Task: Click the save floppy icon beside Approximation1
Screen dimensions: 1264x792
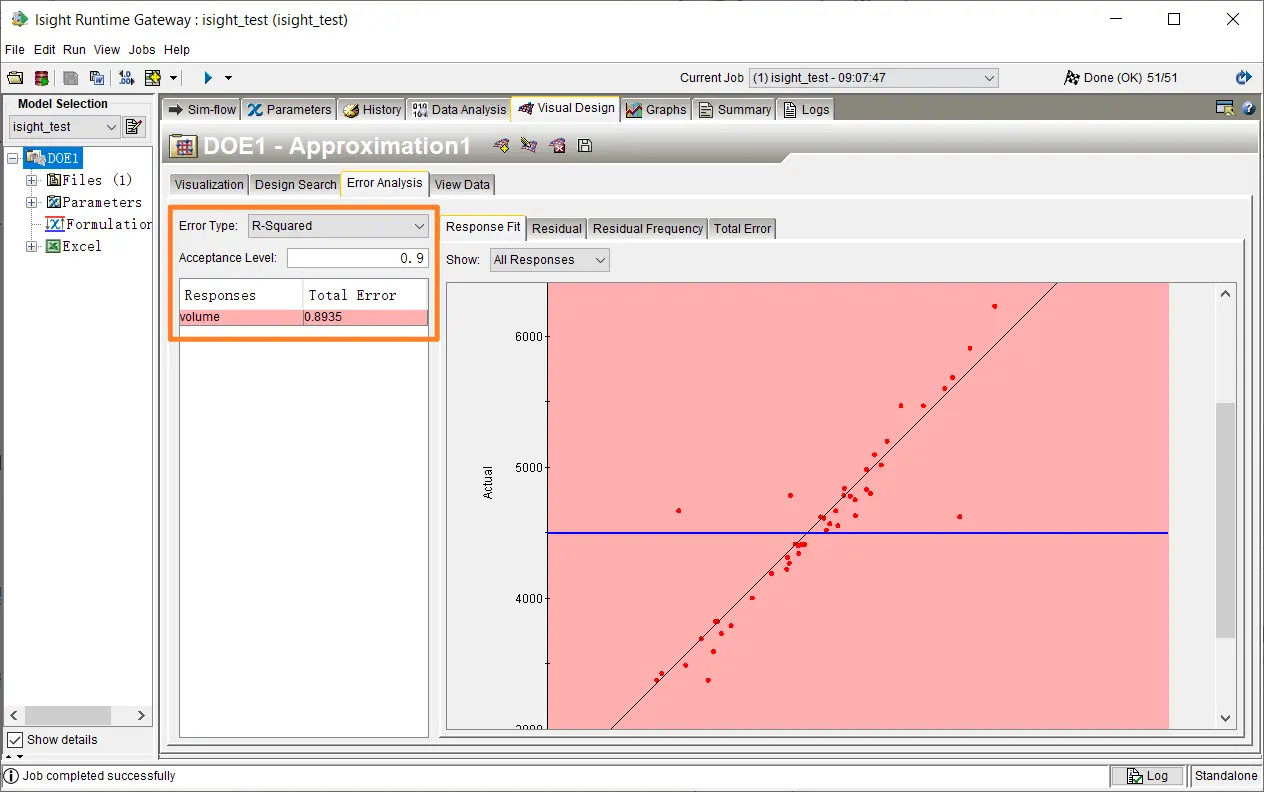Action: [x=586, y=146]
